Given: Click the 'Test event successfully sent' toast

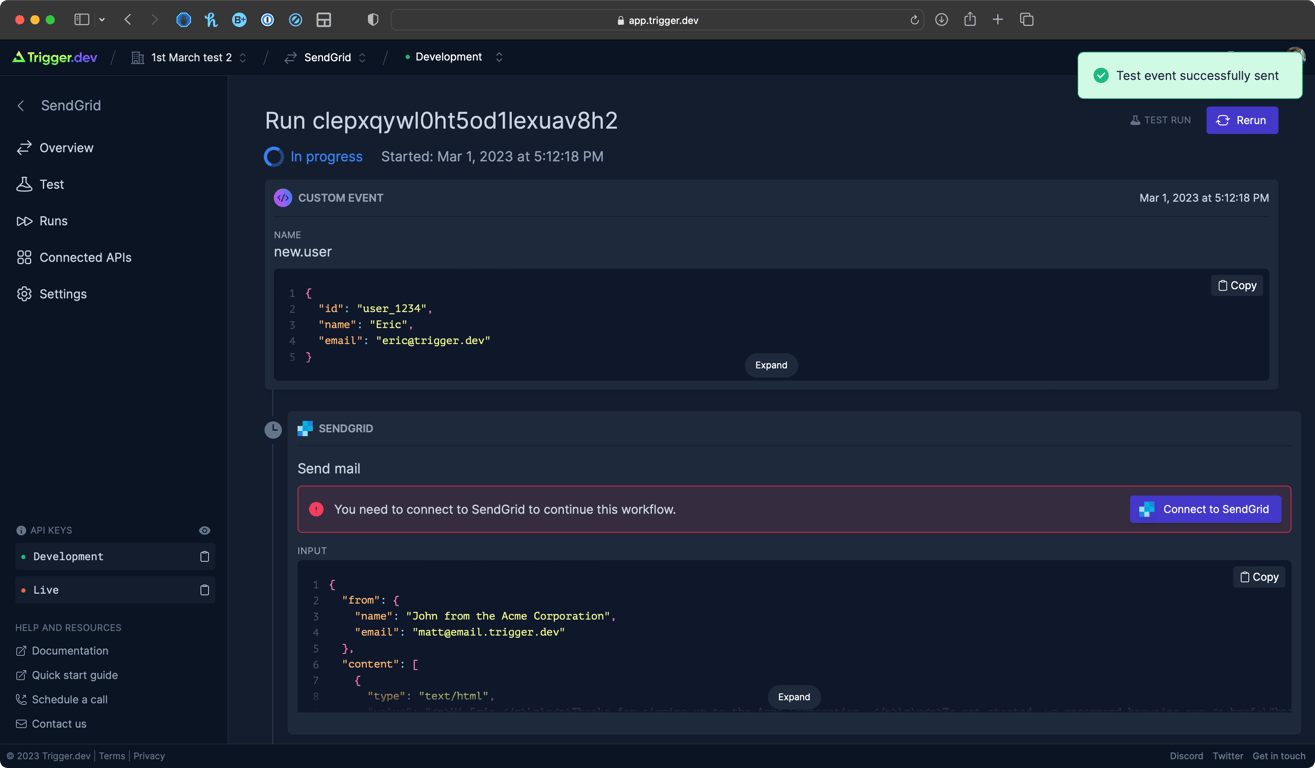Looking at the screenshot, I should (1190, 76).
